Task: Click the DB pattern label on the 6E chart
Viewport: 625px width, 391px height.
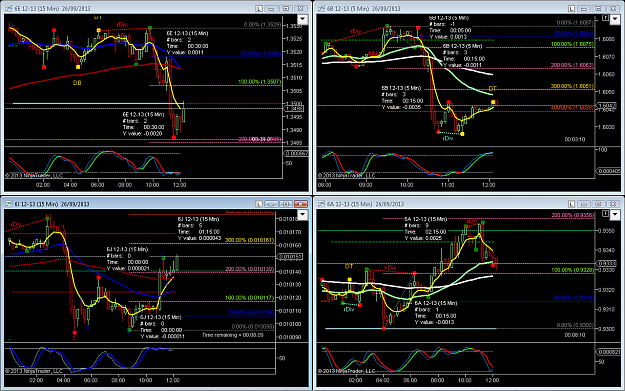Action: pyautogui.click(x=77, y=83)
